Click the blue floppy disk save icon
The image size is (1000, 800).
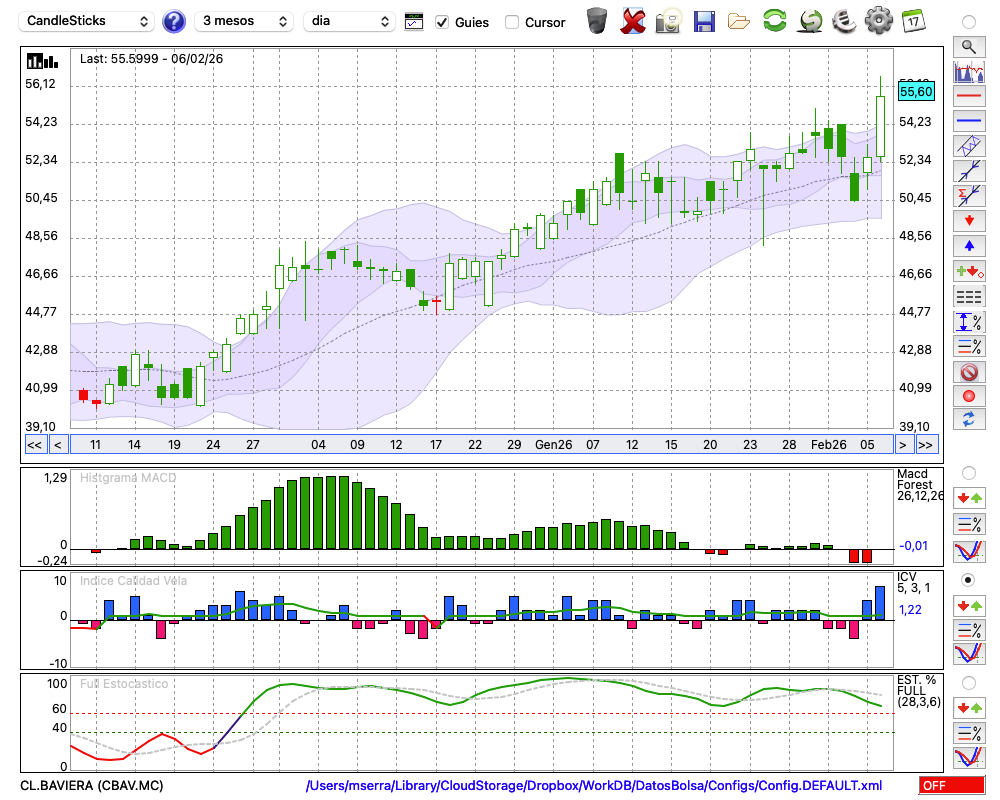coord(704,21)
